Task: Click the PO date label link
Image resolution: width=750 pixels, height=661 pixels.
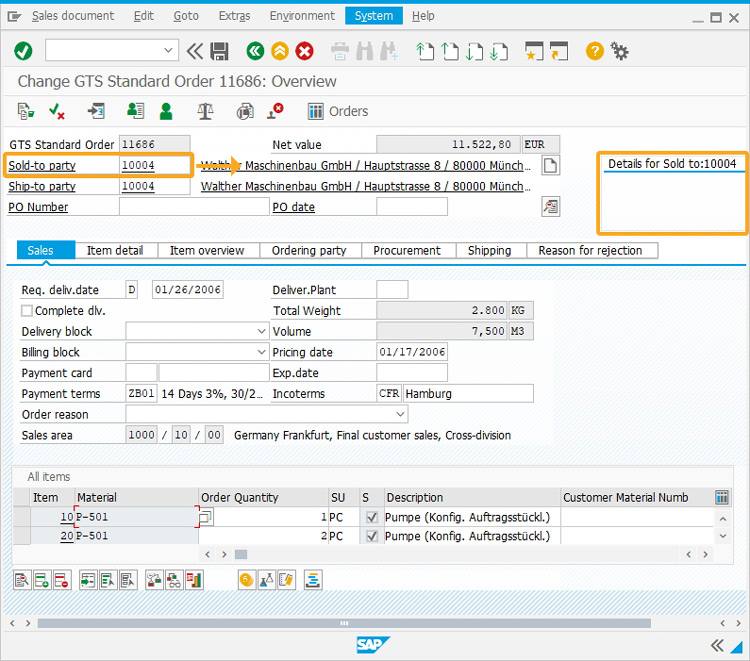Action: pyautogui.click(x=294, y=207)
